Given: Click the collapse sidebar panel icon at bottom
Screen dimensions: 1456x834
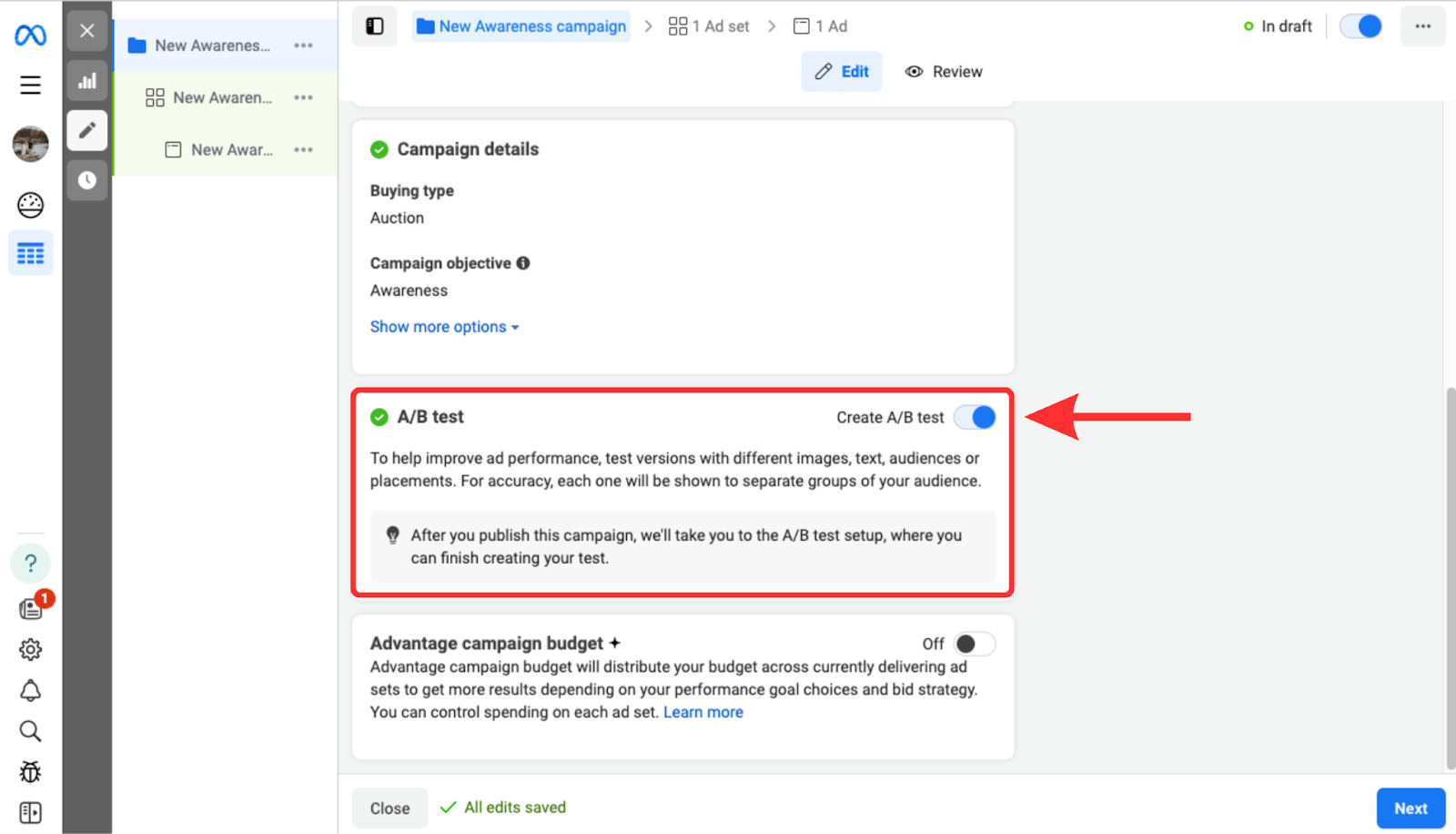Looking at the screenshot, I should [30, 812].
